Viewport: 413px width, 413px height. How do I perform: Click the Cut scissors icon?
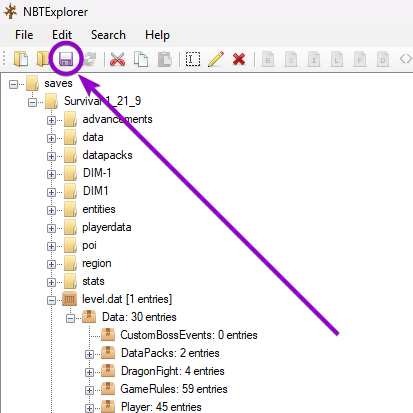117,59
